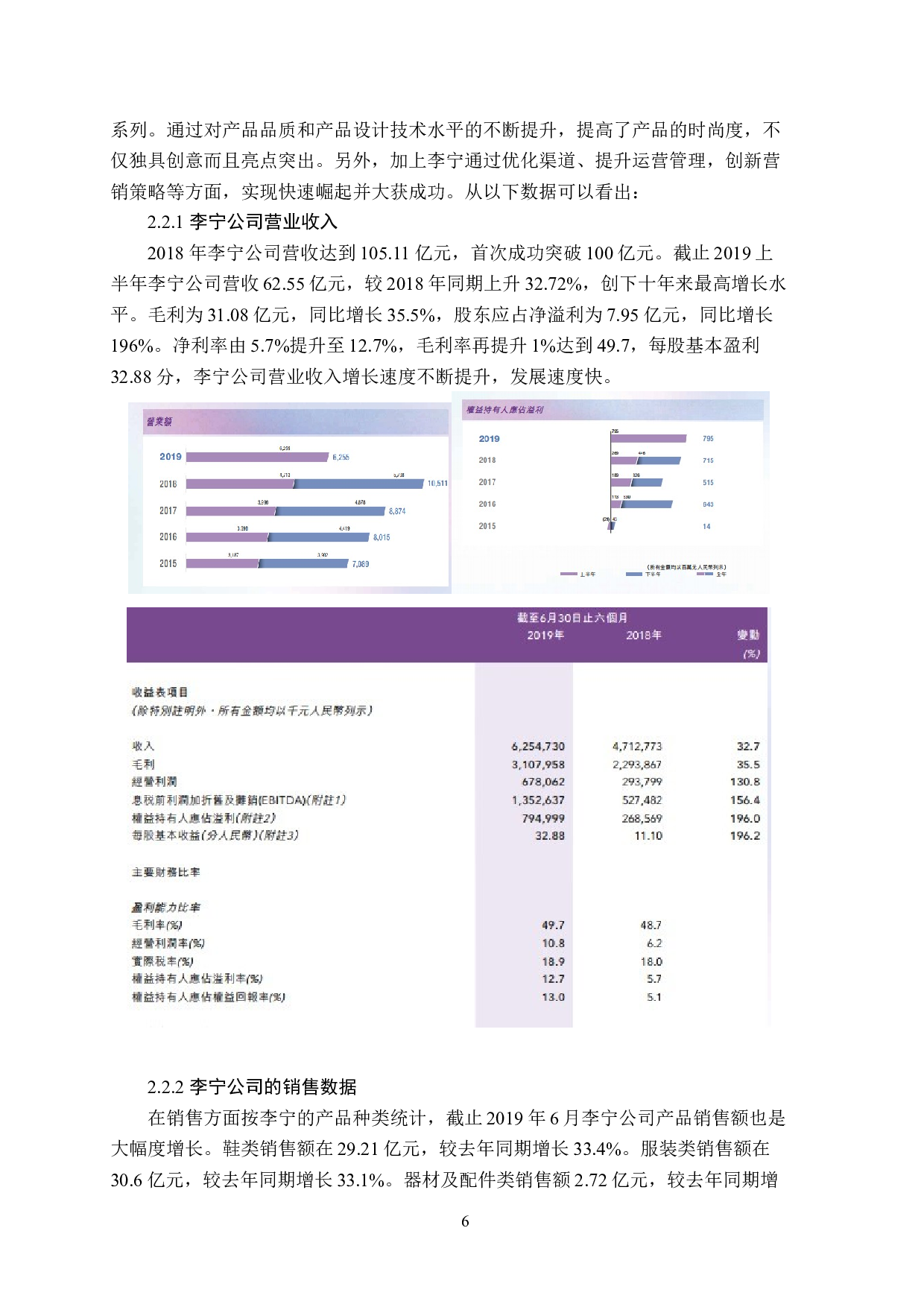The image size is (924, 1307).
Task: Click the 515 value in the profit chart
Action: coord(708,483)
